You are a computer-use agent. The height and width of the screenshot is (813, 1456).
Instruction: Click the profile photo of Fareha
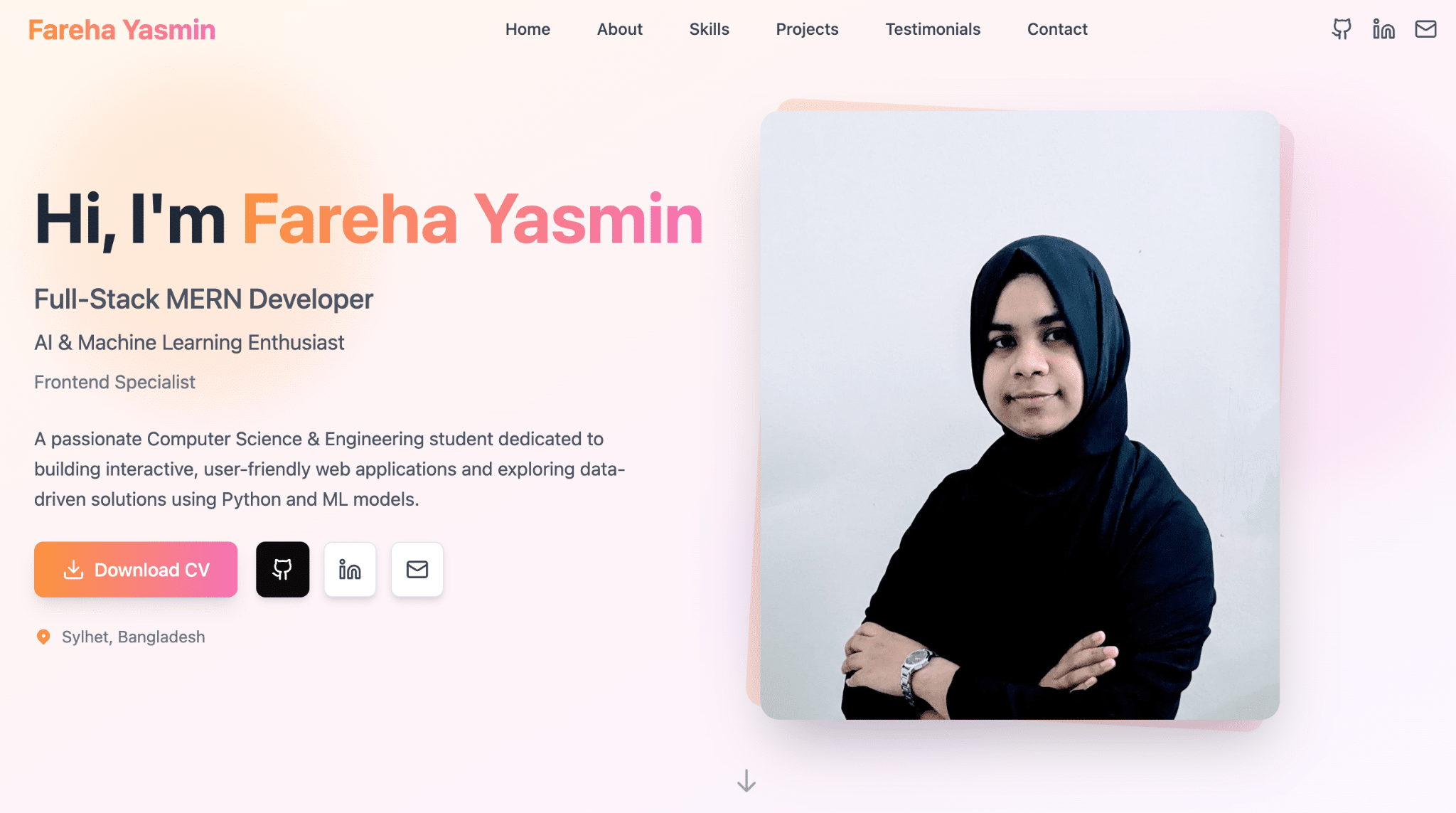coord(1019,415)
